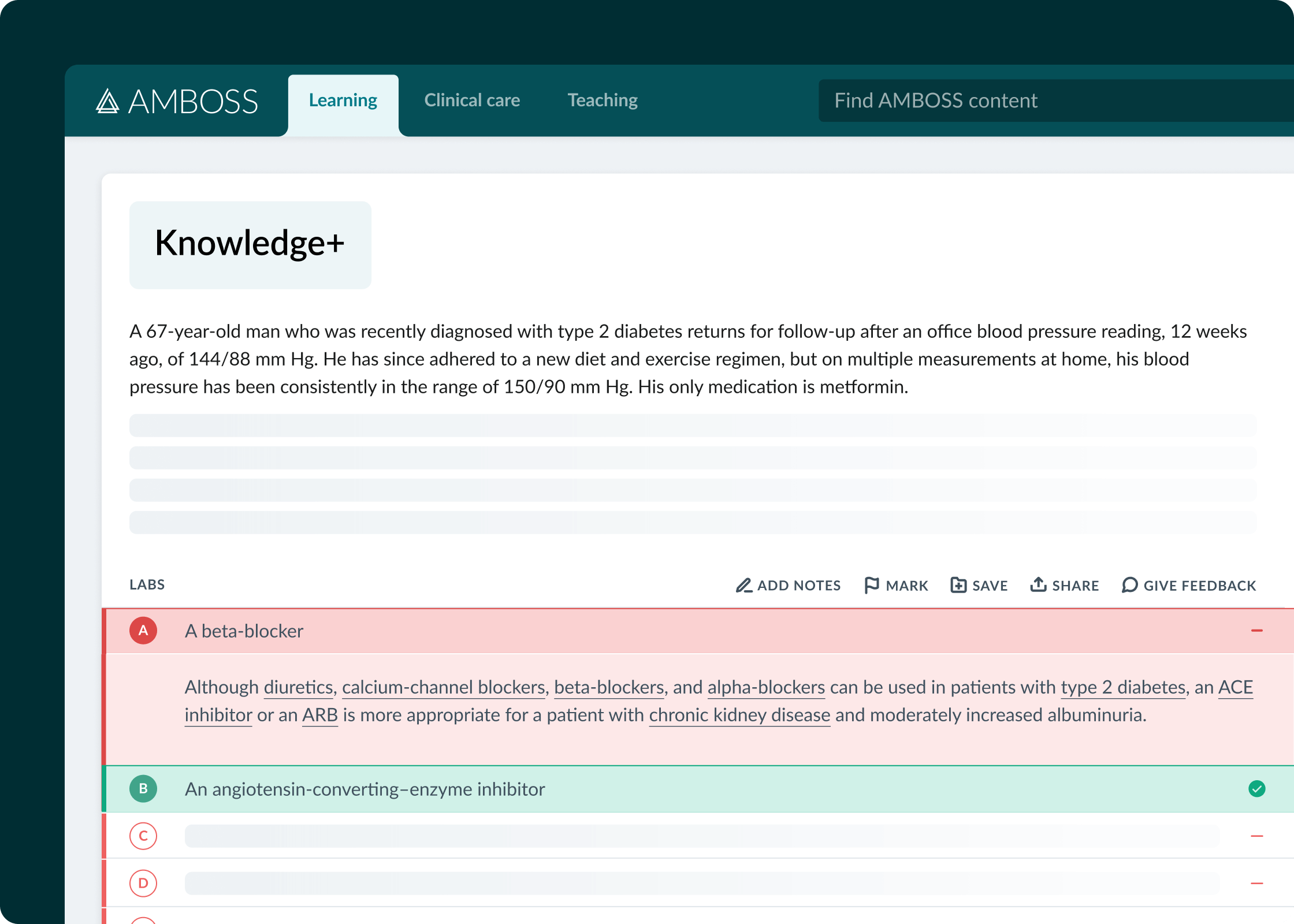
Task: Collapse the beta-blocker explanation with minus
Action: [x=1256, y=631]
